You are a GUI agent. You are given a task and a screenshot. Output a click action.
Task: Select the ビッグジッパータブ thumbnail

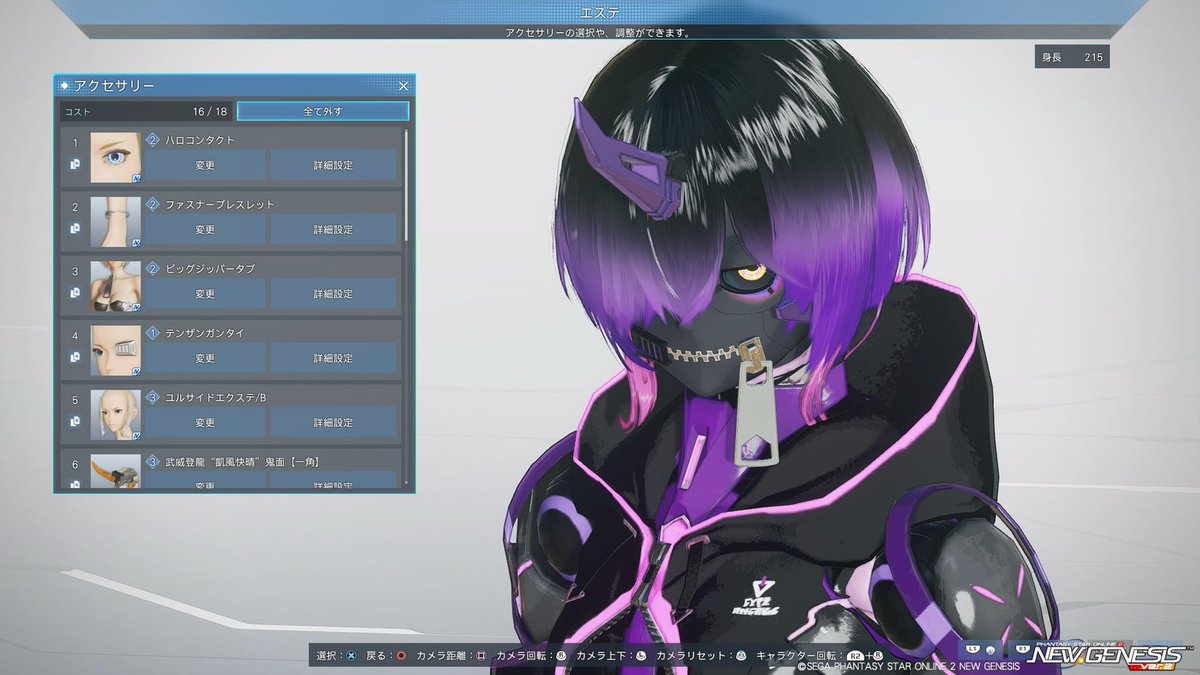116,287
